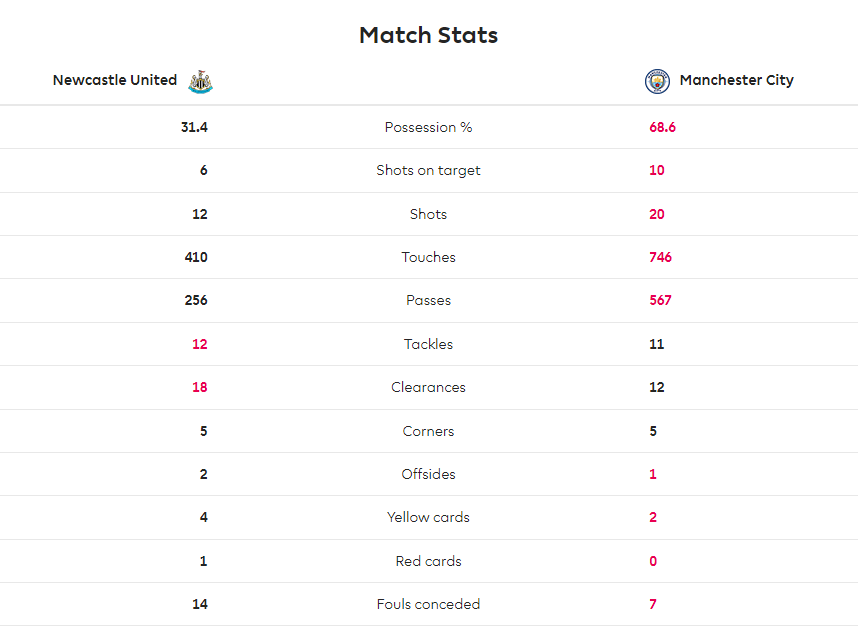Select the Shots on target label
This screenshot has height=638, width=858.
point(428,170)
